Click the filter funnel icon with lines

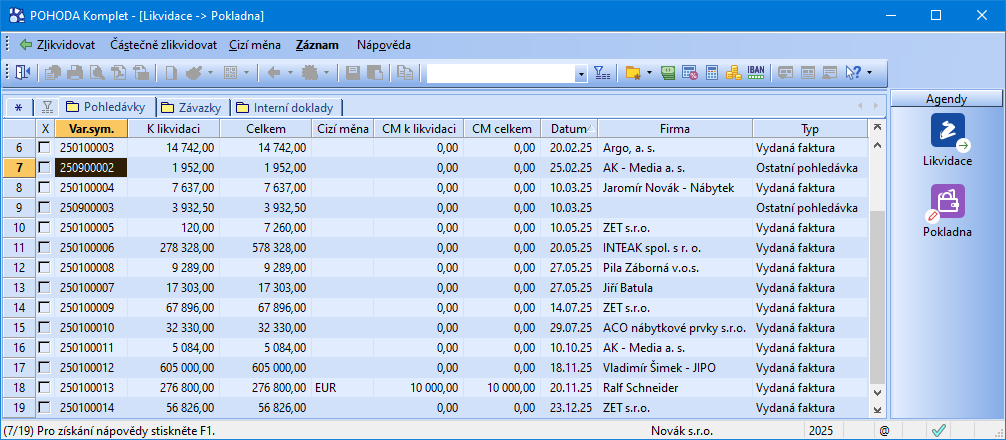(x=602, y=73)
